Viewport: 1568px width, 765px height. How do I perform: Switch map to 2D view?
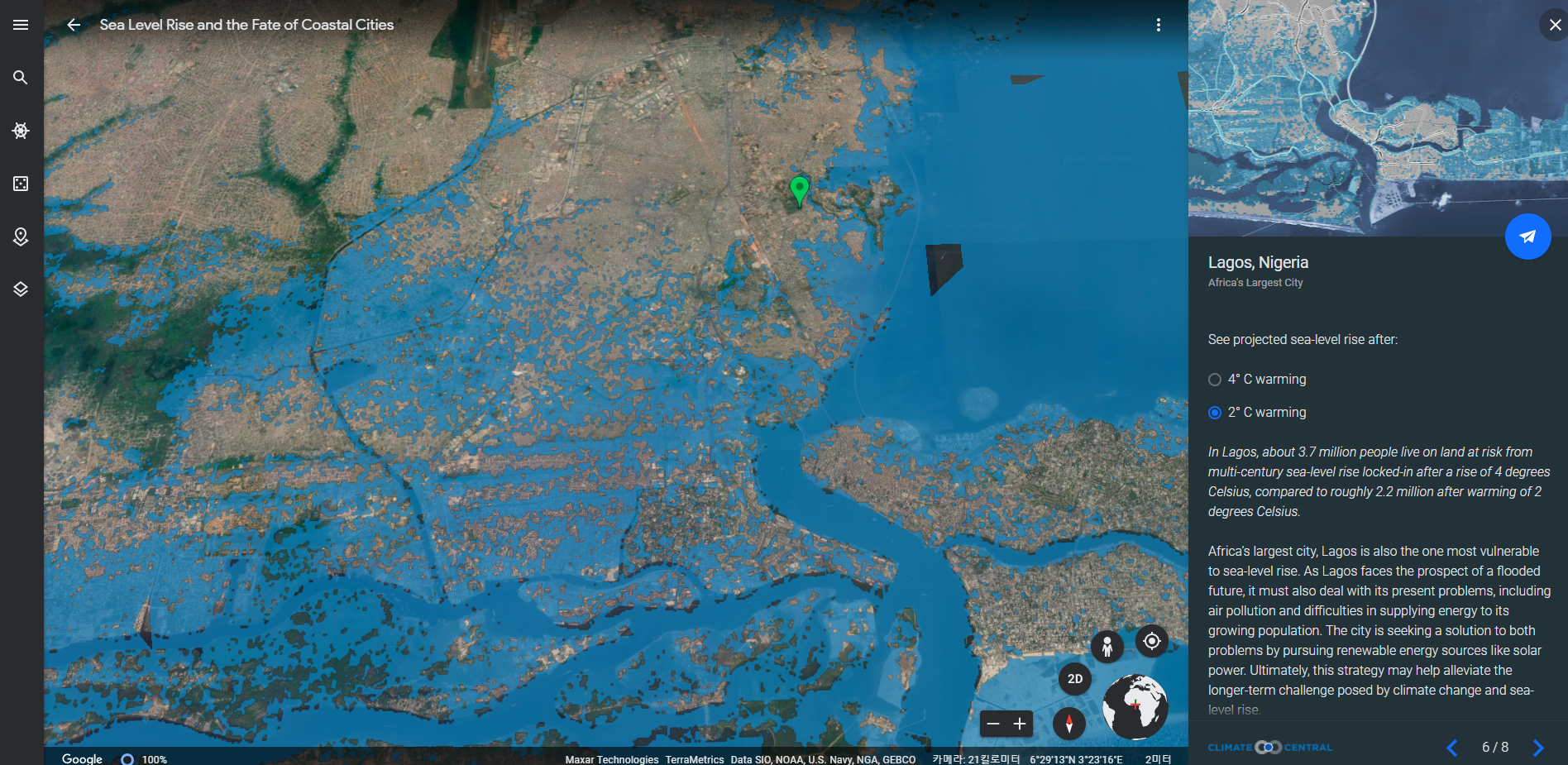1075,679
